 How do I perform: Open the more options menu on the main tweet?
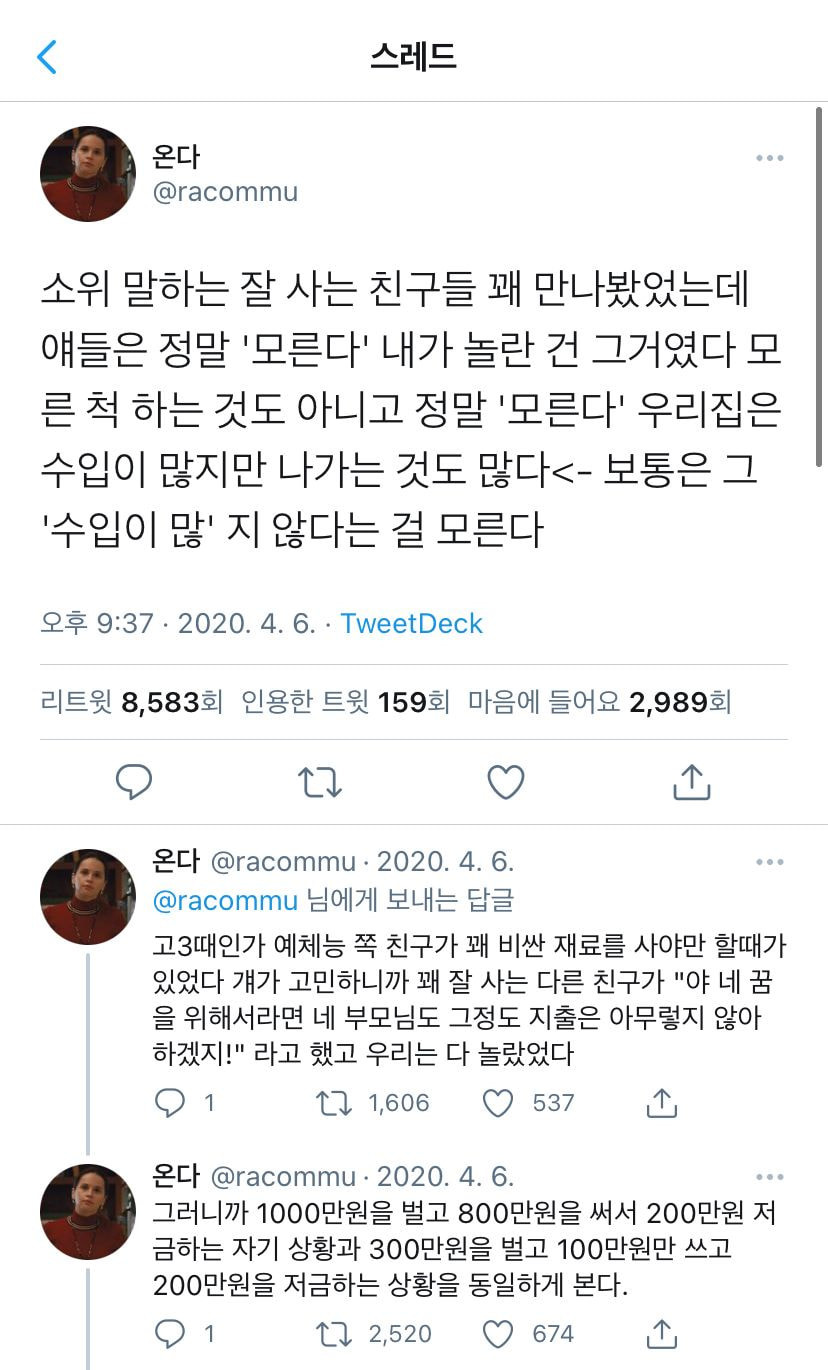point(769,157)
